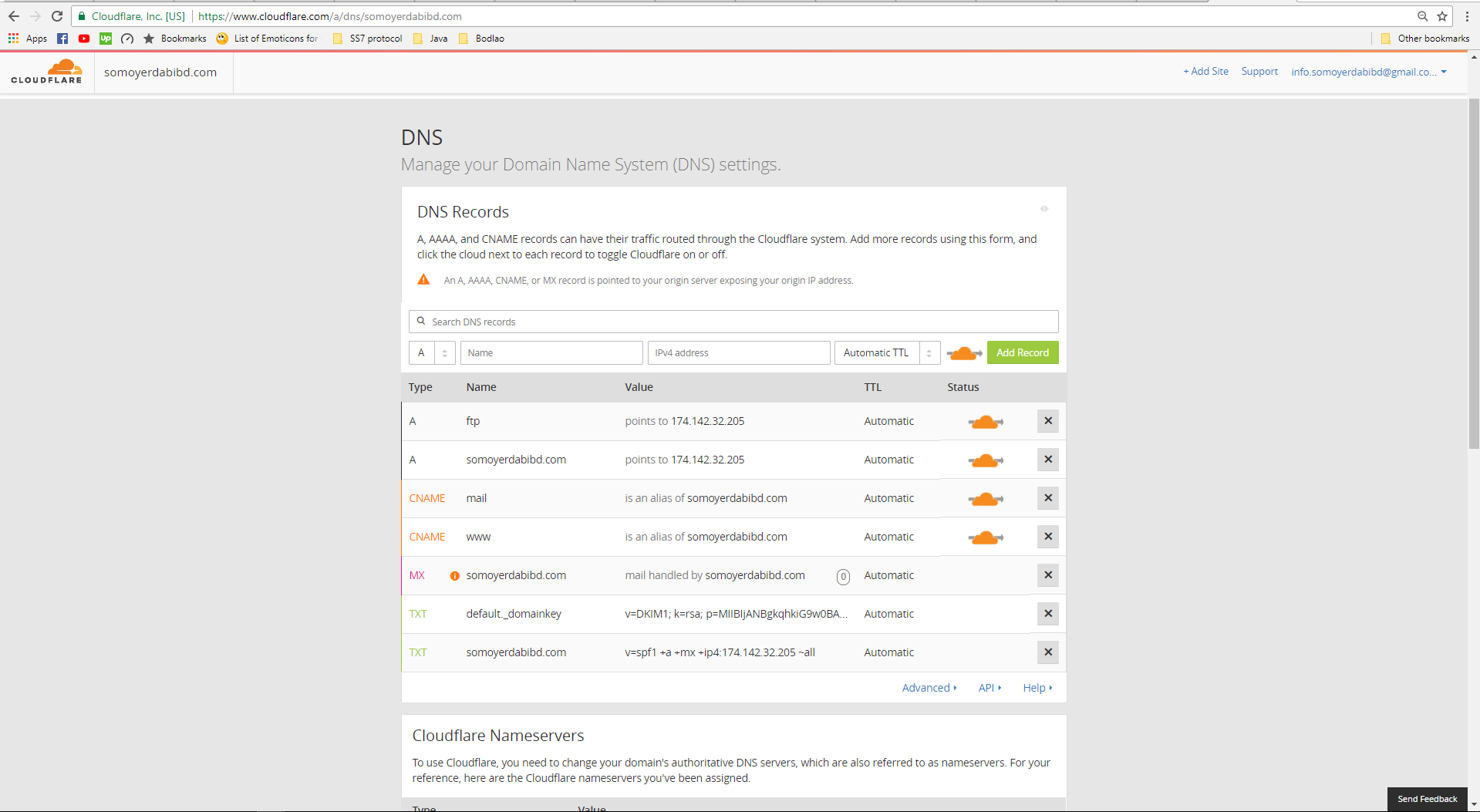The image size is (1480, 812).
Task: Open the SS7 protocol bookmark folder
Action: pyautogui.click(x=368, y=39)
